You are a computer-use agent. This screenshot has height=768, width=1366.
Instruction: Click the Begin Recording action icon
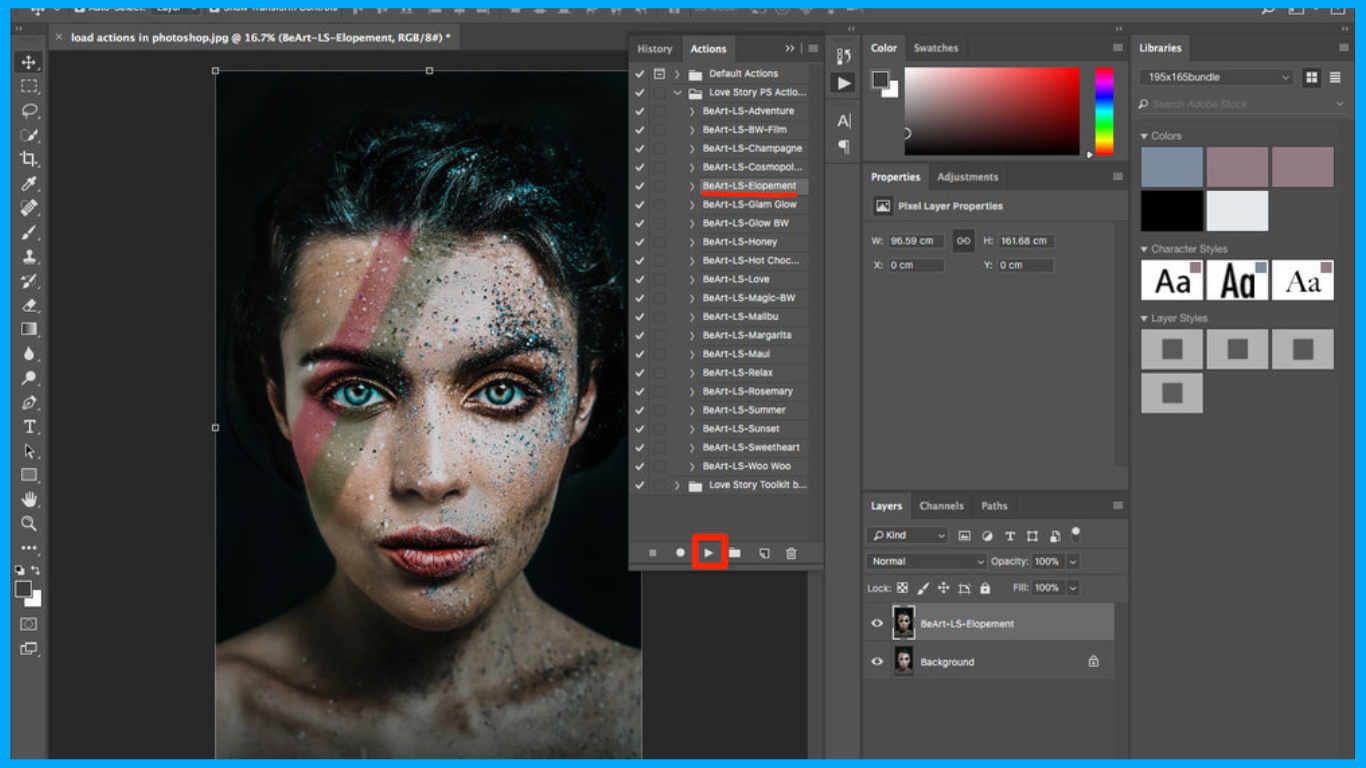point(680,553)
